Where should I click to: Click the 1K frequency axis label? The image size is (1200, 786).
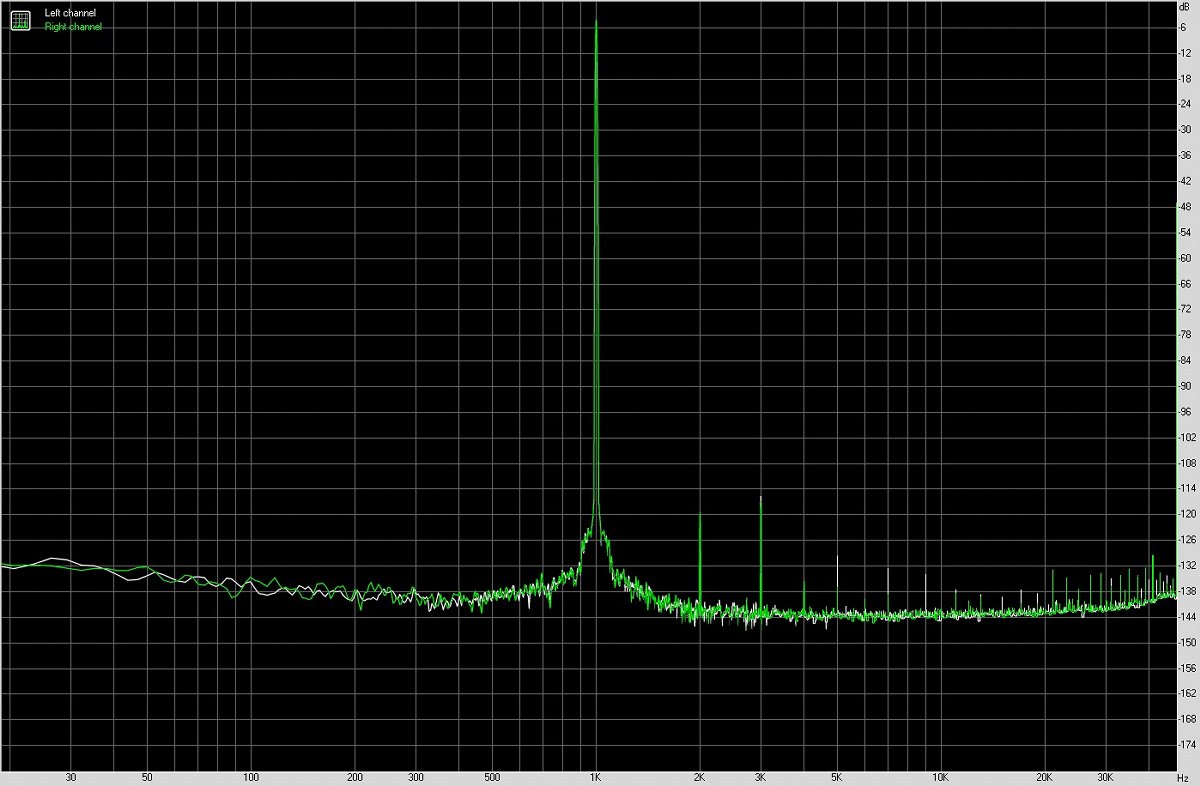click(x=596, y=776)
